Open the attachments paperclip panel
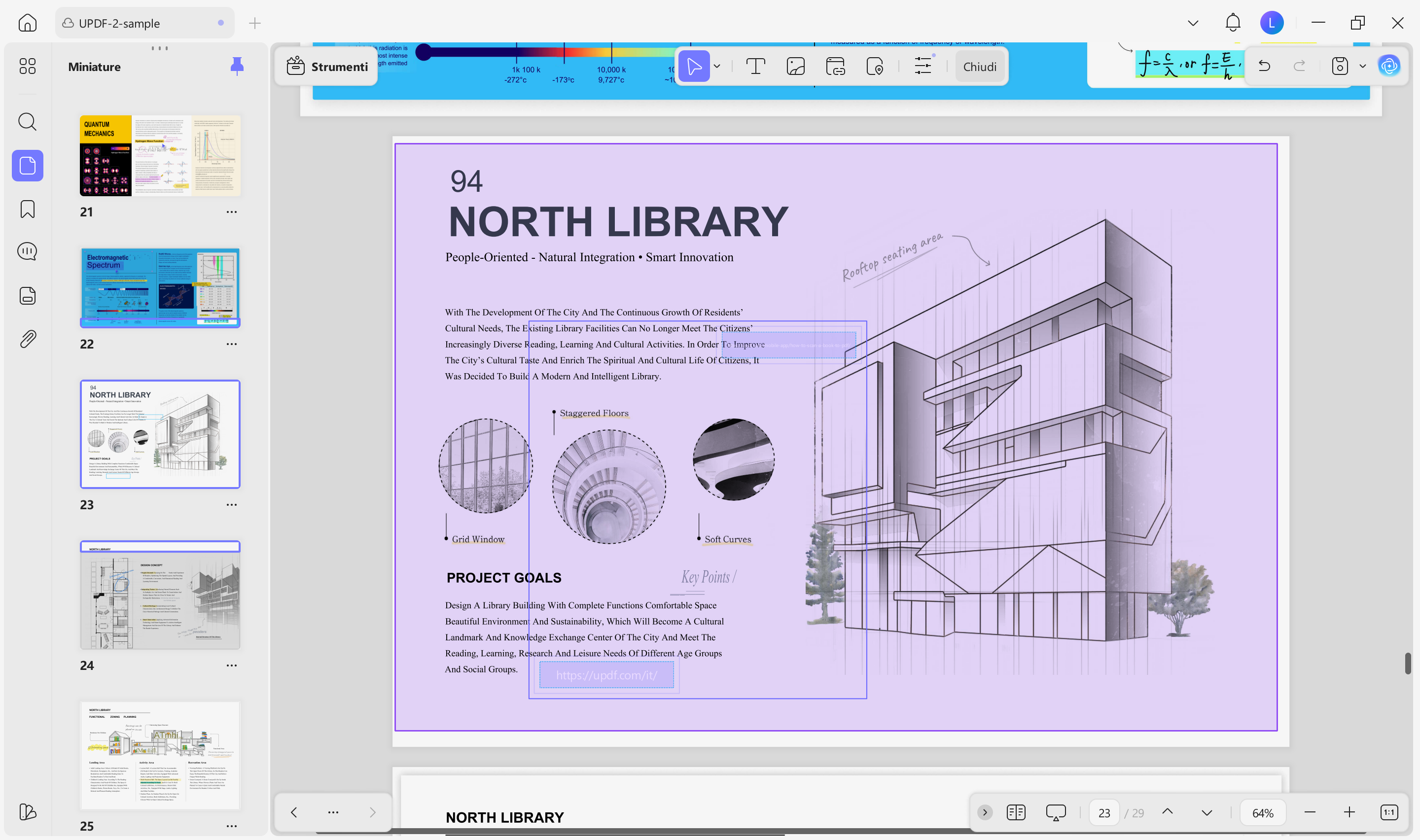1420x840 pixels. [x=27, y=339]
